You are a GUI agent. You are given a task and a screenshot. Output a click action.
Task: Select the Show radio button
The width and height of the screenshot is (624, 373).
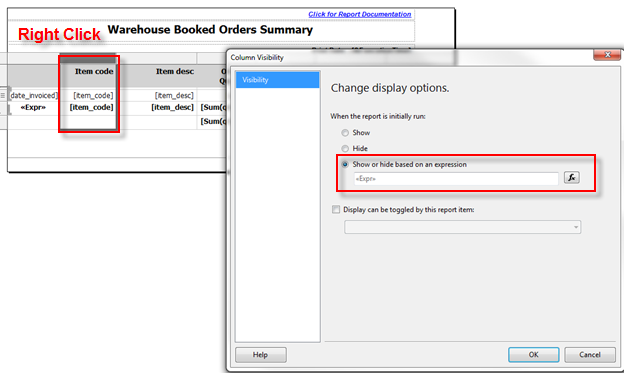coord(345,133)
